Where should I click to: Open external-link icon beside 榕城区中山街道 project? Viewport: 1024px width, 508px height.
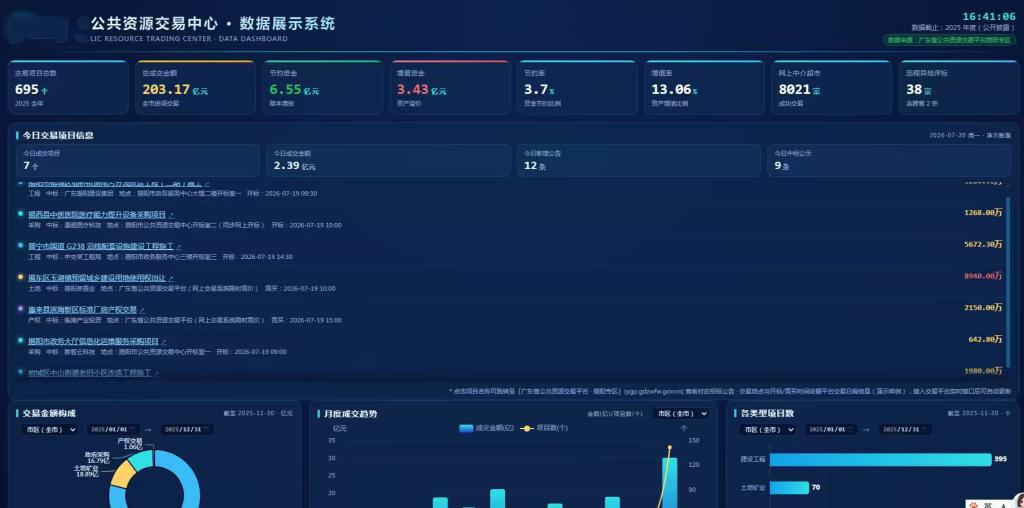pos(157,373)
